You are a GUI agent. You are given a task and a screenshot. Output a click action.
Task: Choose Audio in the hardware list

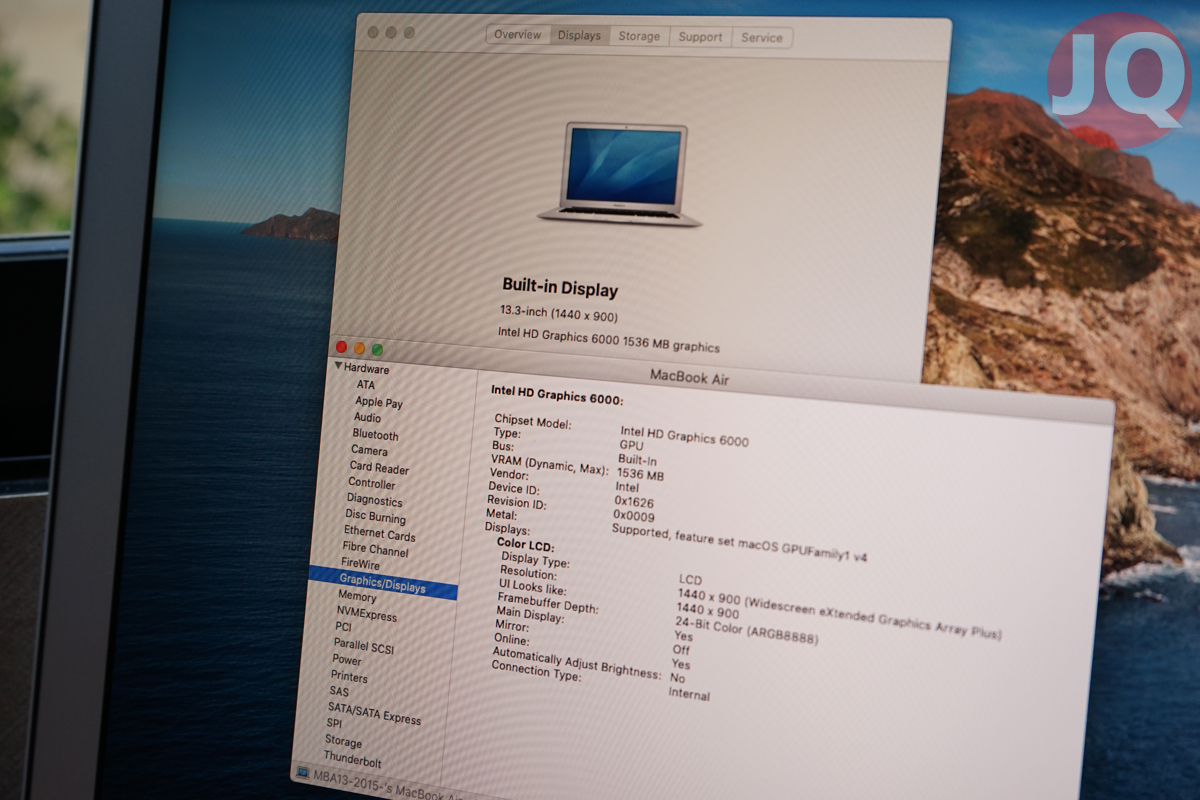[367, 417]
